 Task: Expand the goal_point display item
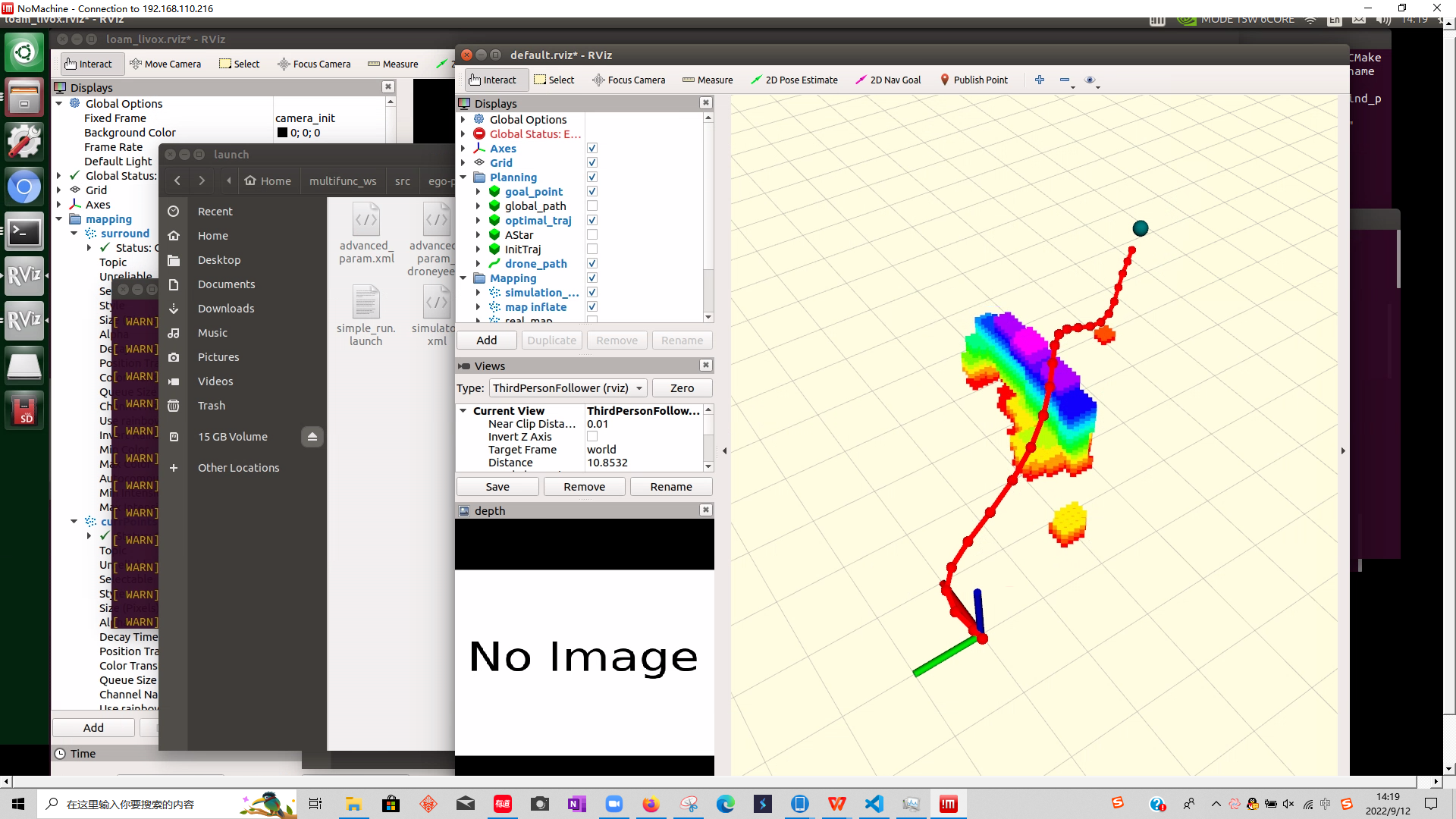(x=479, y=192)
